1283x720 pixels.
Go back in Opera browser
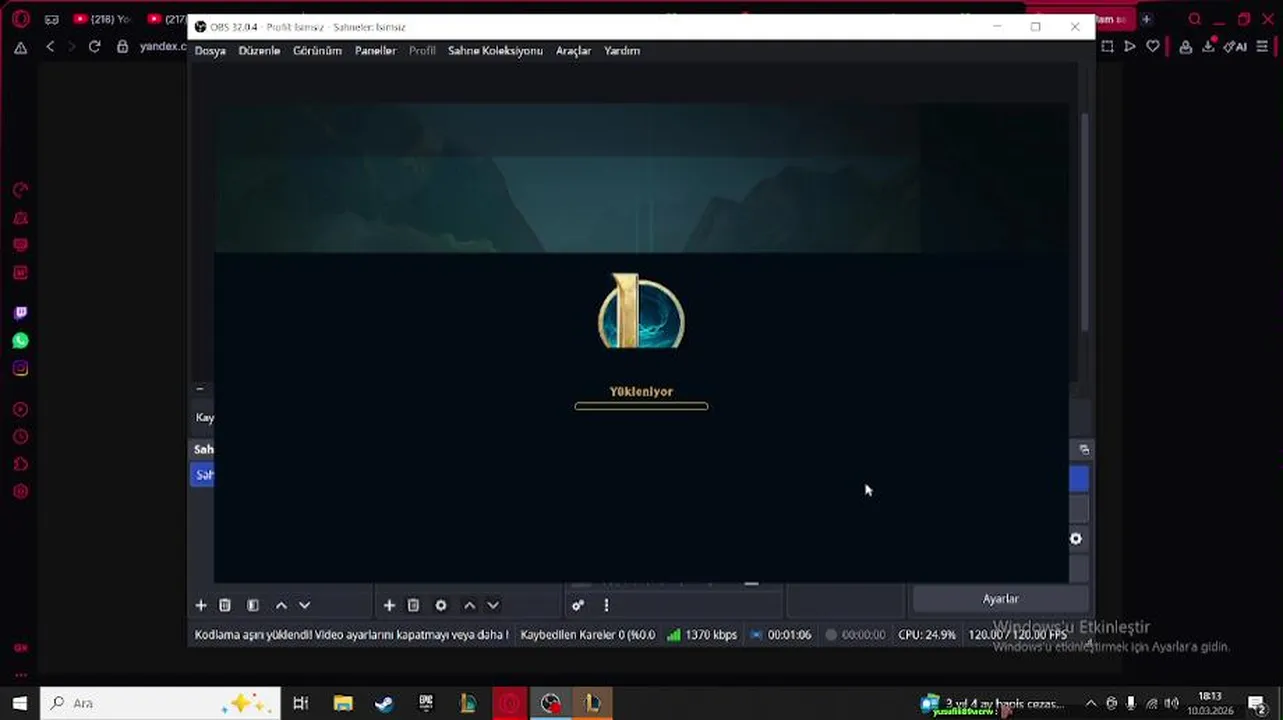click(50, 46)
